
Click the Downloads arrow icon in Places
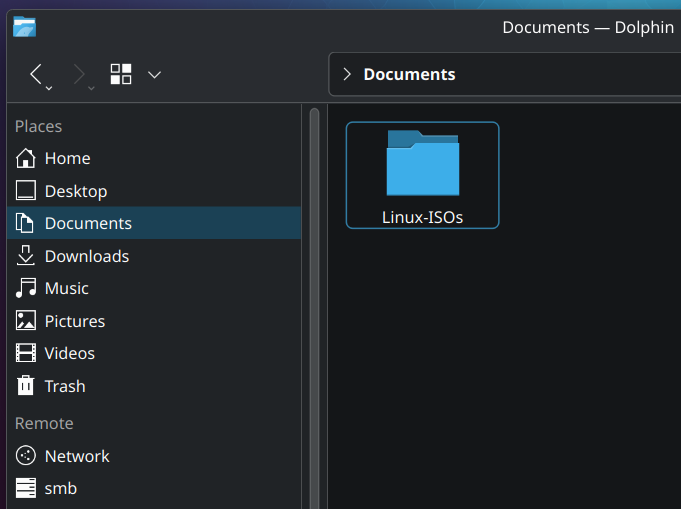26,256
